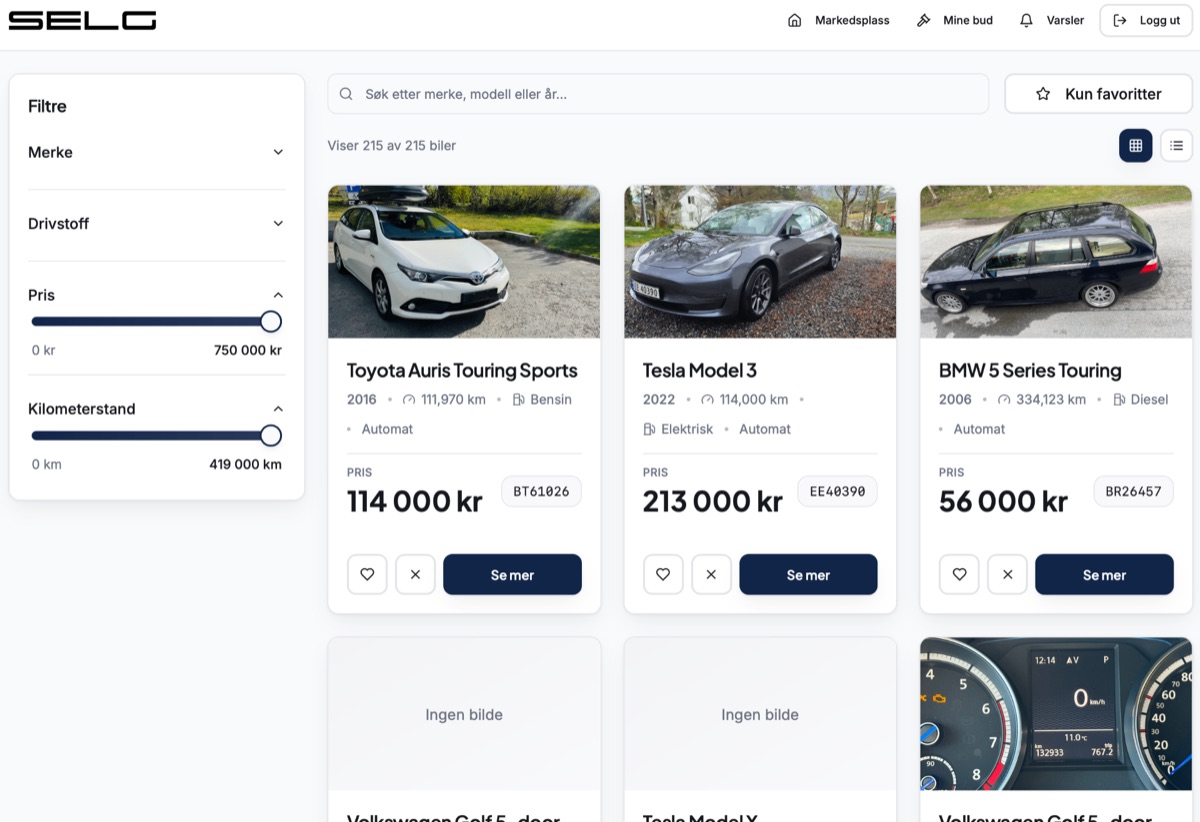Click the star icon in Kun favoritter
The width and height of the screenshot is (1200, 822).
1043,94
